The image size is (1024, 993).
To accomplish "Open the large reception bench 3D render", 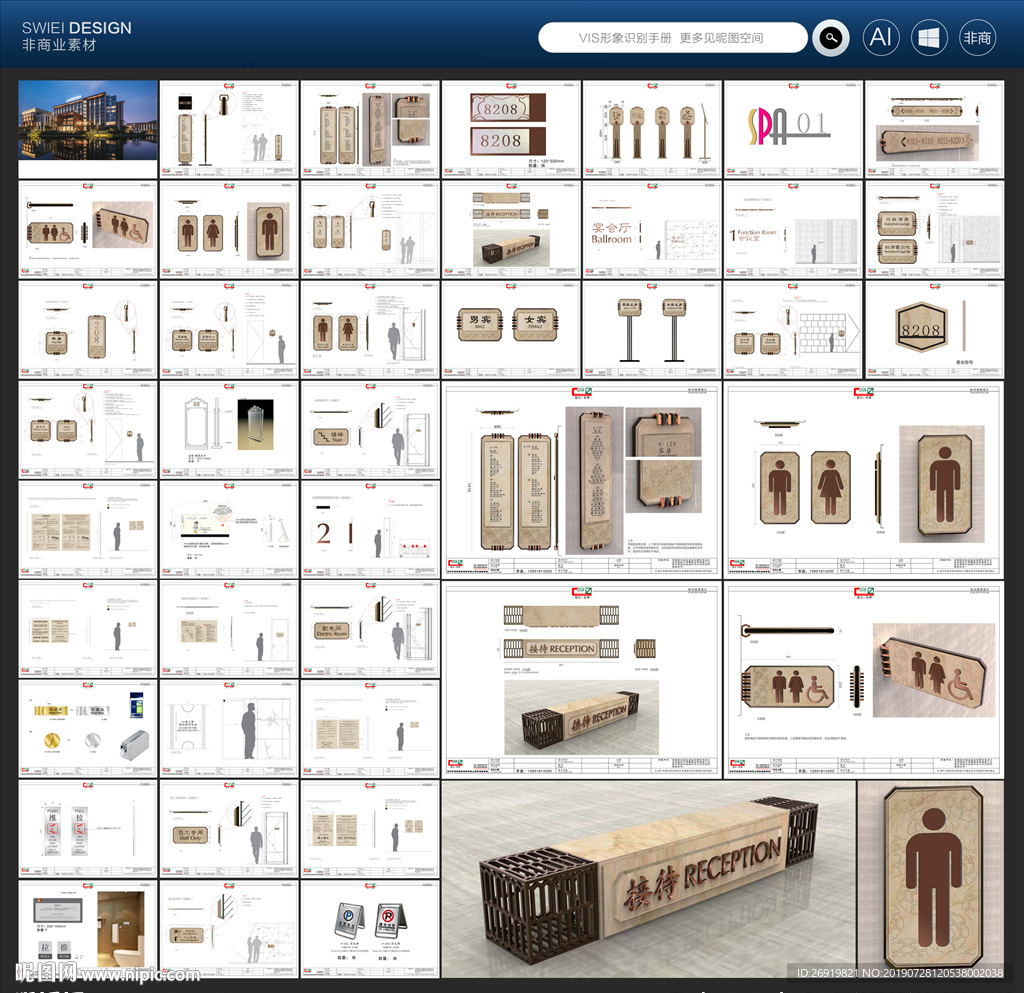I will click(x=648, y=879).
